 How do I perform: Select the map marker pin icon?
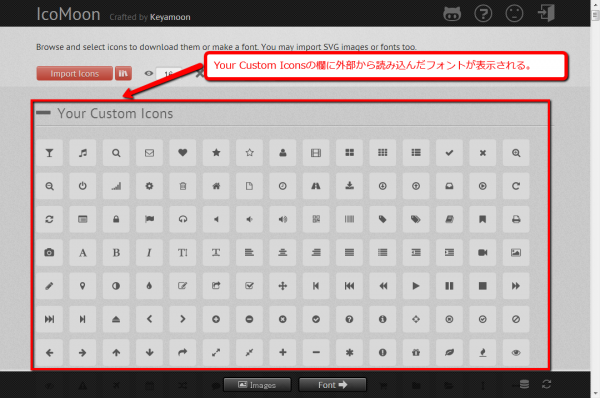[x=83, y=286]
